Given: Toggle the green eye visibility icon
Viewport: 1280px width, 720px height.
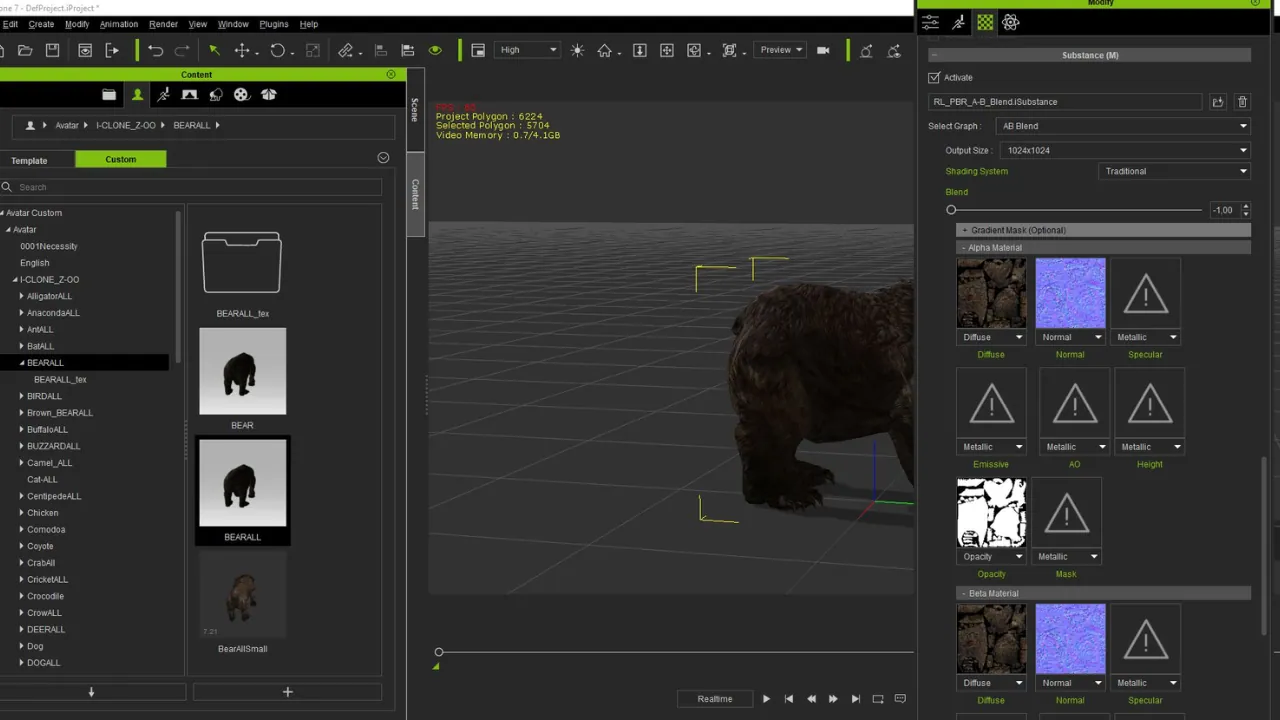Looking at the screenshot, I should [x=435, y=50].
